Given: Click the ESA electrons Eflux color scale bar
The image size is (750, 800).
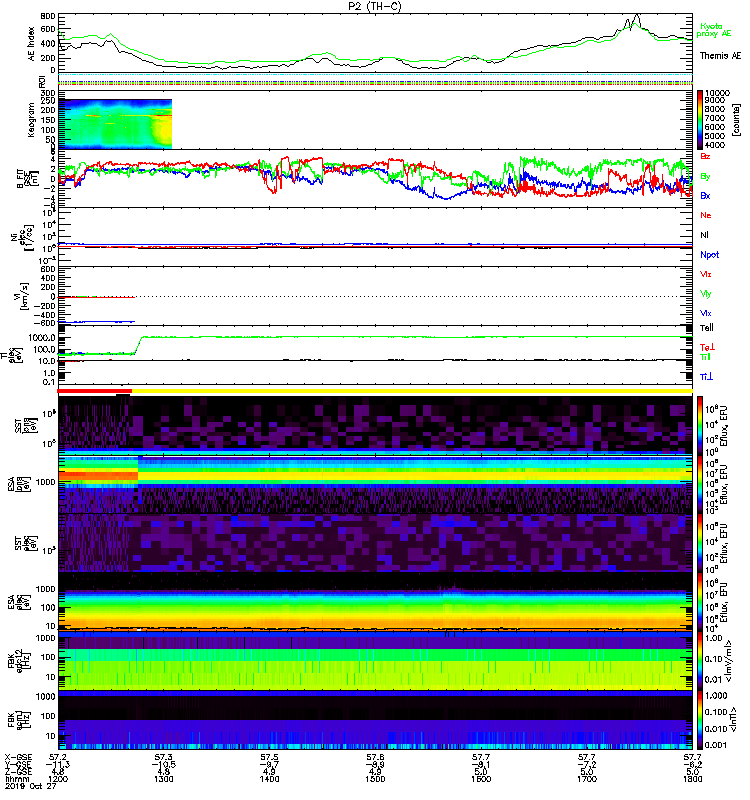Looking at the screenshot, I should (x=700, y=603).
